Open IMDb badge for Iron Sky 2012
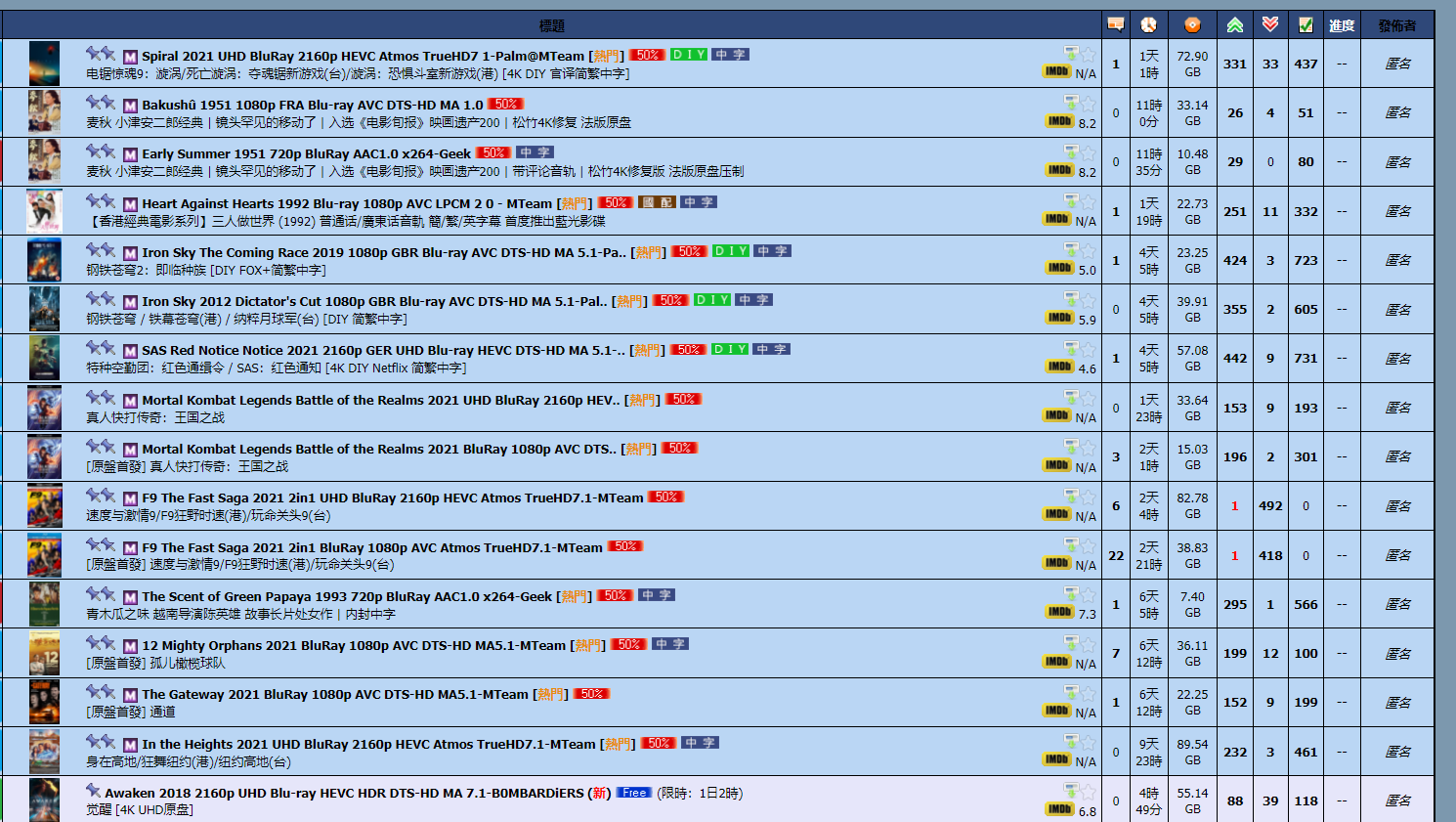This screenshot has width=1456, height=822. [x=1060, y=318]
